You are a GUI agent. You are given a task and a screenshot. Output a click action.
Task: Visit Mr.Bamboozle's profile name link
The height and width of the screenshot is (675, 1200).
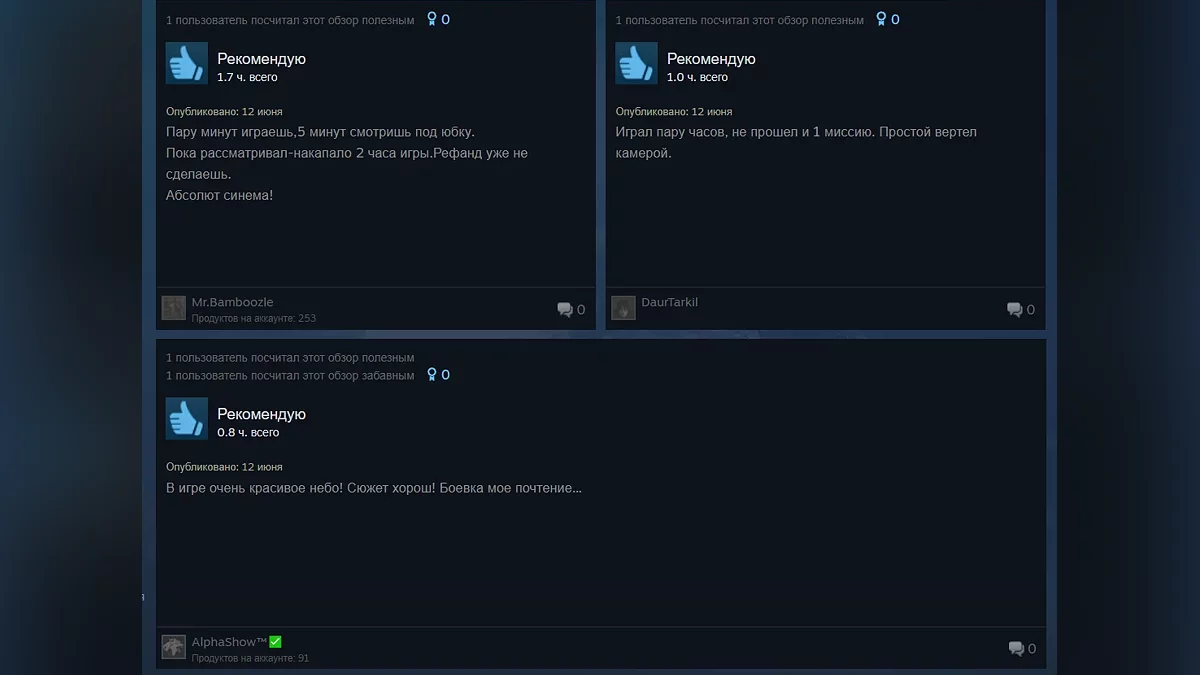(232, 302)
